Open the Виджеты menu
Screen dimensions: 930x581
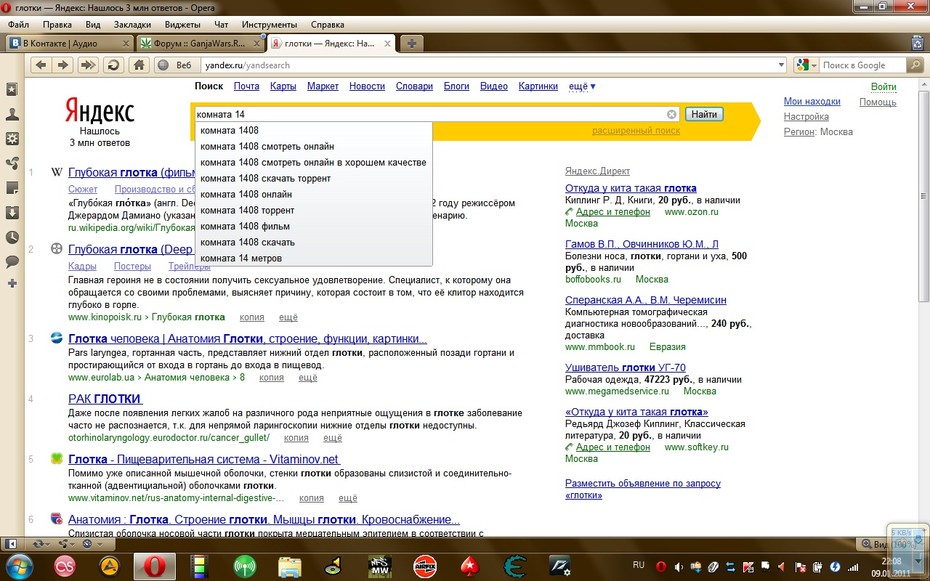[182, 25]
